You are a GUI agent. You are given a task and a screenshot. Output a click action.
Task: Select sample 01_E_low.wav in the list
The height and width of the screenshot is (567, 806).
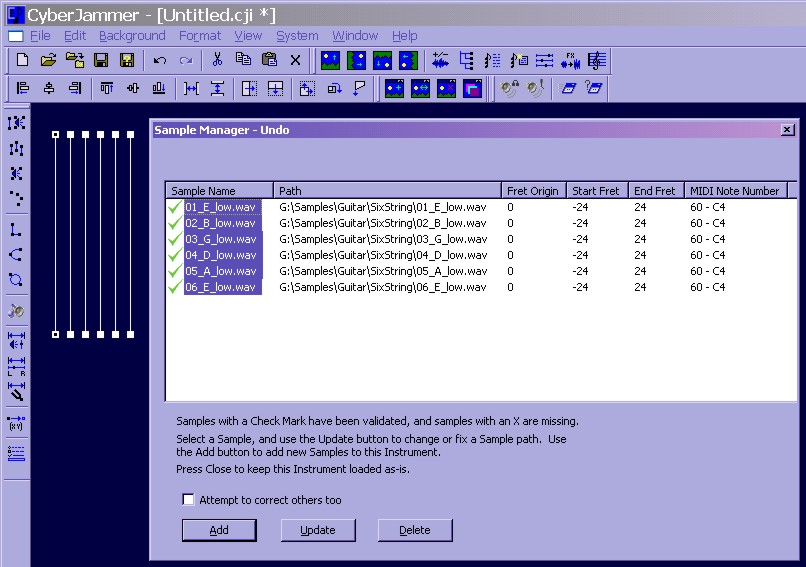pyautogui.click(x=221, y=207)
